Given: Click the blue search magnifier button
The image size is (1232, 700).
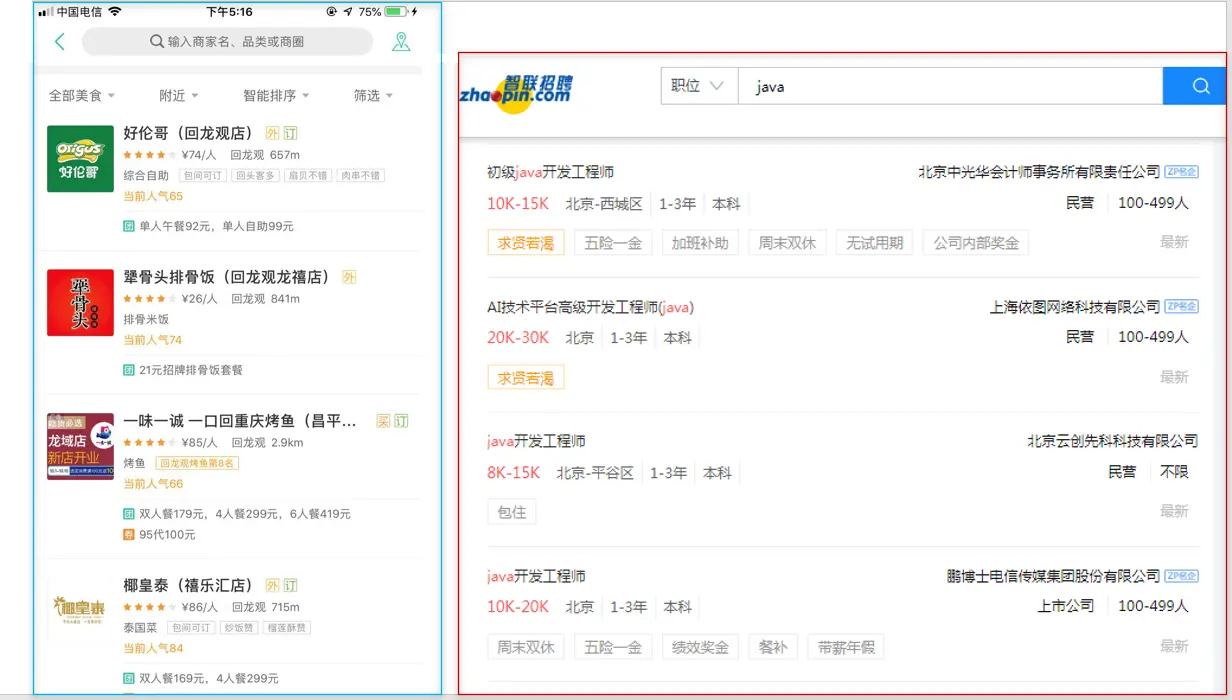Looking at the screenshot, I should (x=1200, y=86).
